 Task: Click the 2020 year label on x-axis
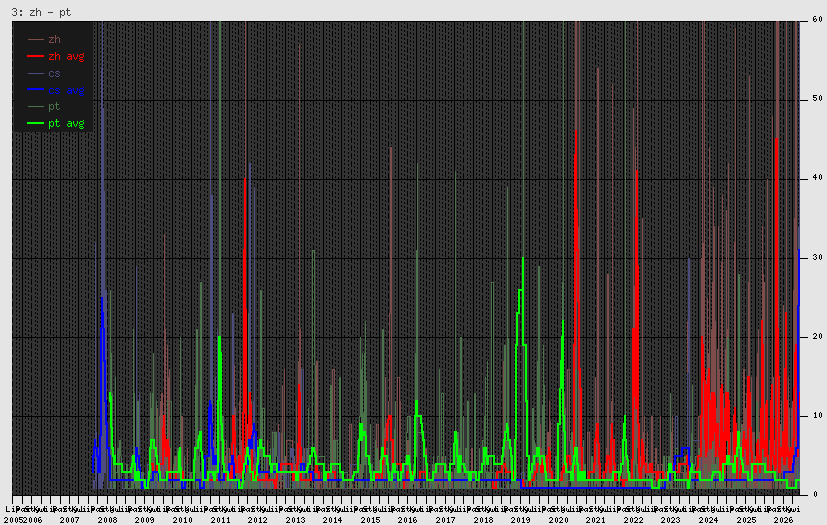(558, 520)
